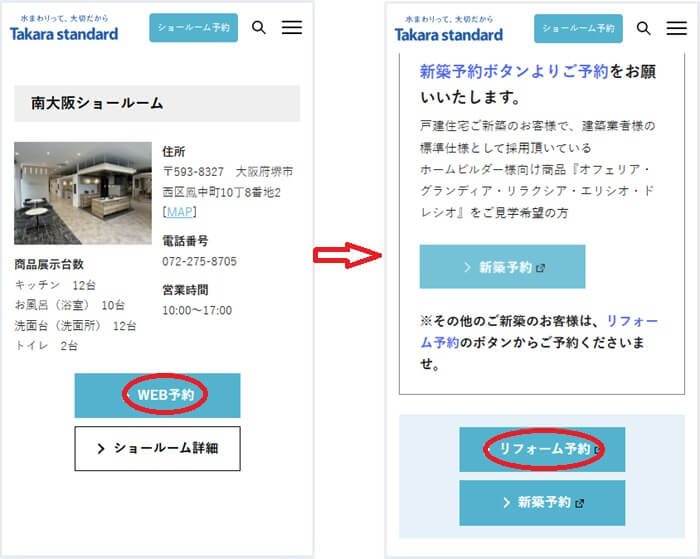700x559 pixels.
Task: Click Takara standard logo on right screen
Action: coord(449,29)
